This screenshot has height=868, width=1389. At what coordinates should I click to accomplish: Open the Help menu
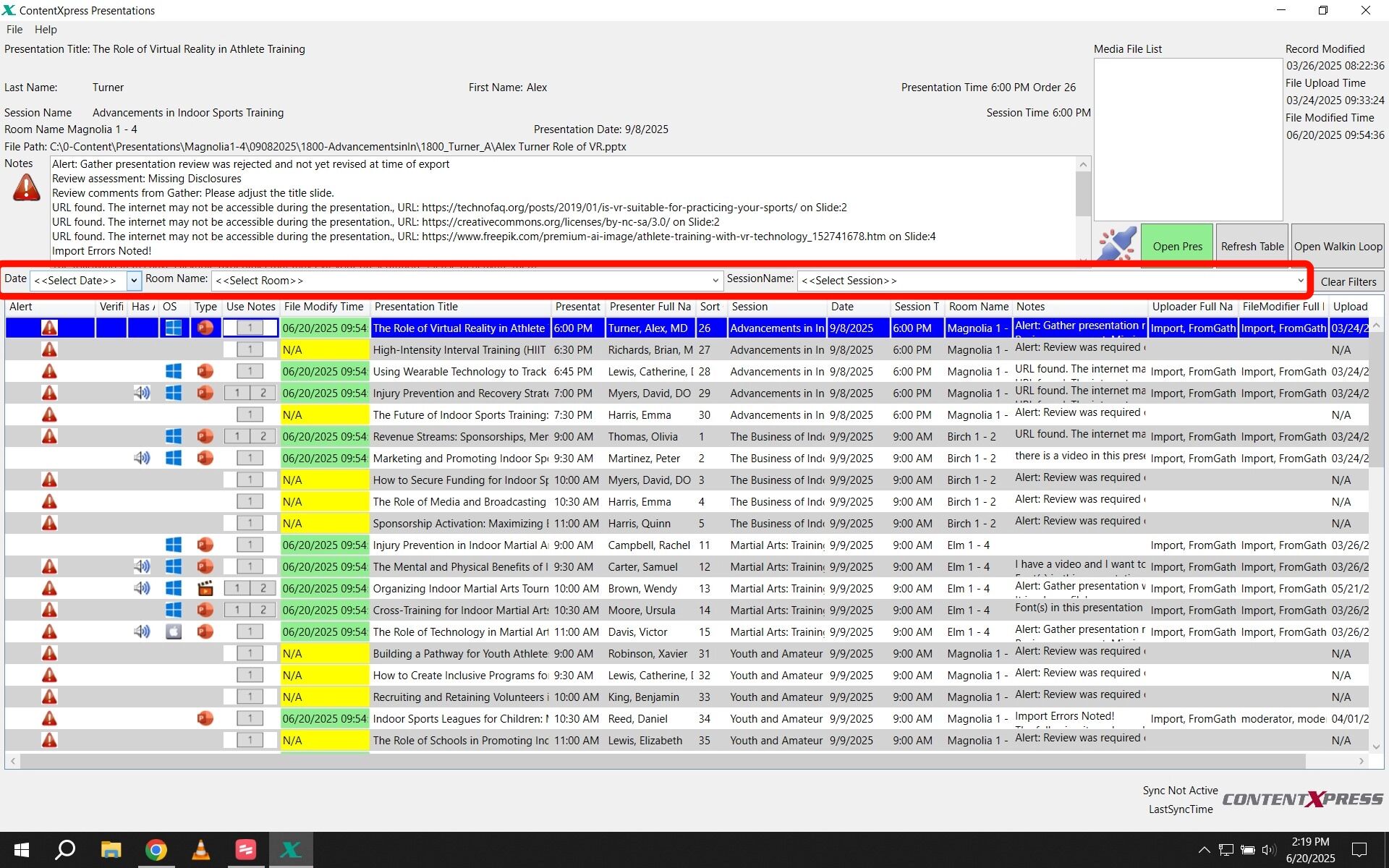(46, 30)
